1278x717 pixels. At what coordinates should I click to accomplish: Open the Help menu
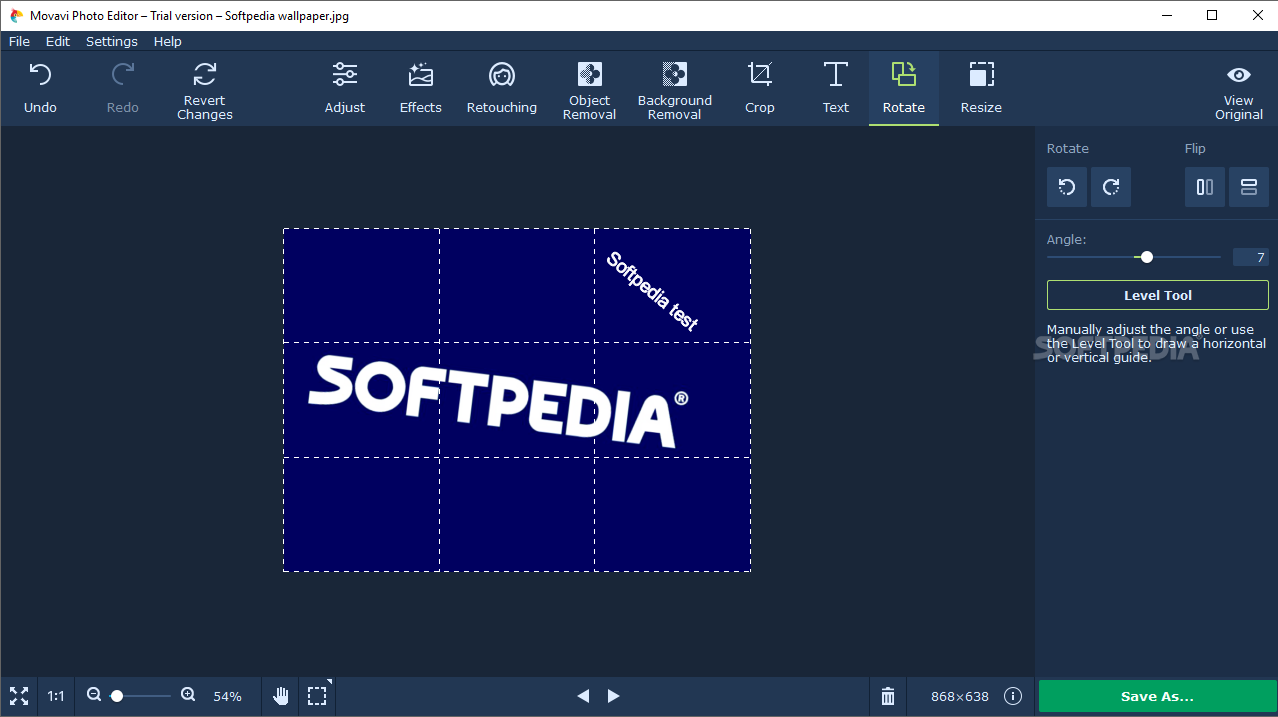coord(168,41)
